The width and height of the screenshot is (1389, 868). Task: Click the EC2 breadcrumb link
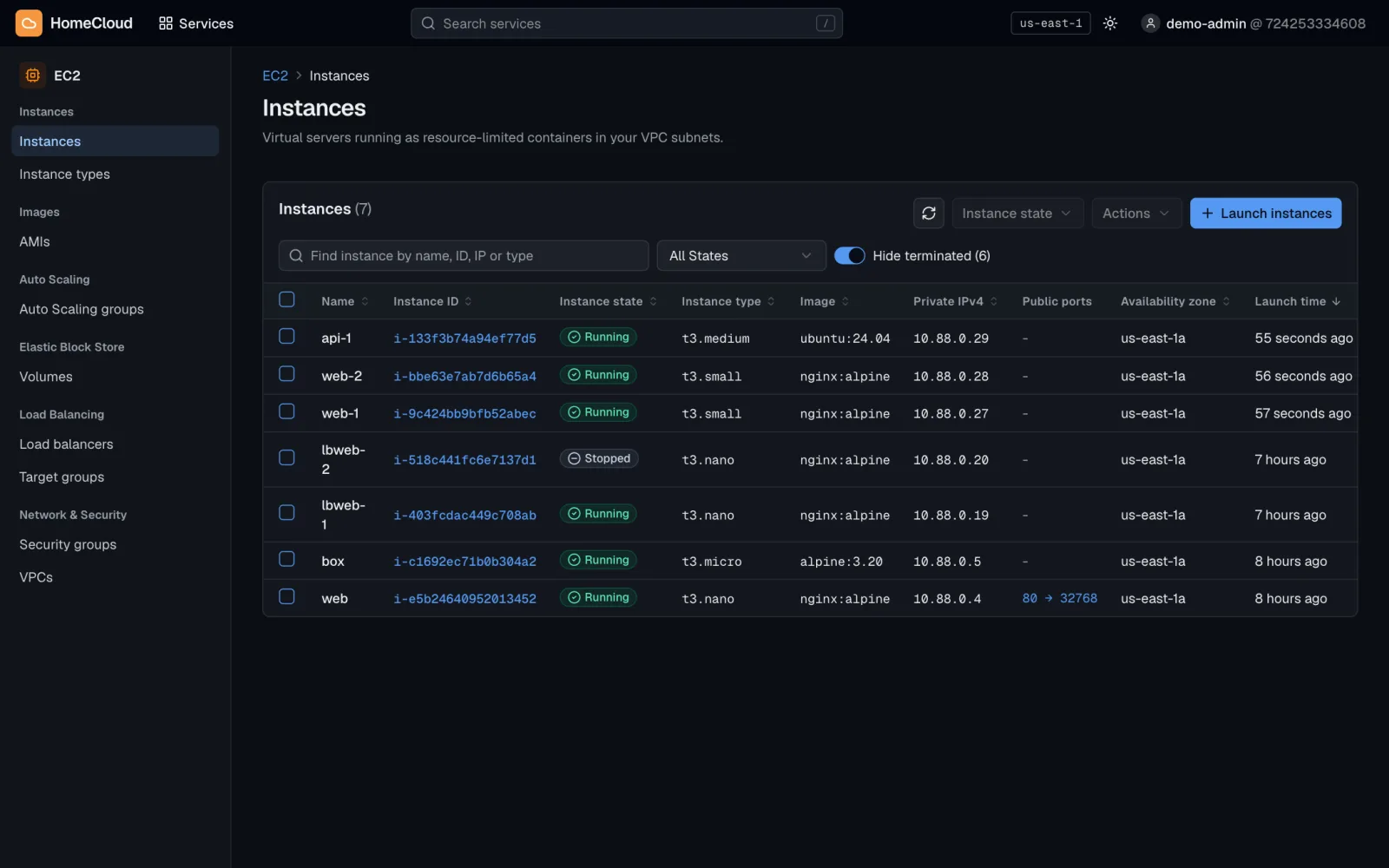click(275, 76)
